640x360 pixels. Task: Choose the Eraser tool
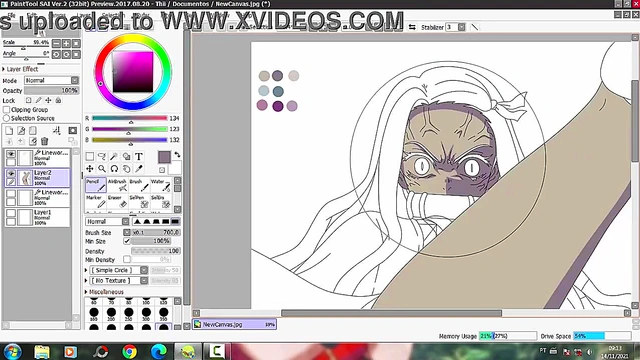point(117,201)
